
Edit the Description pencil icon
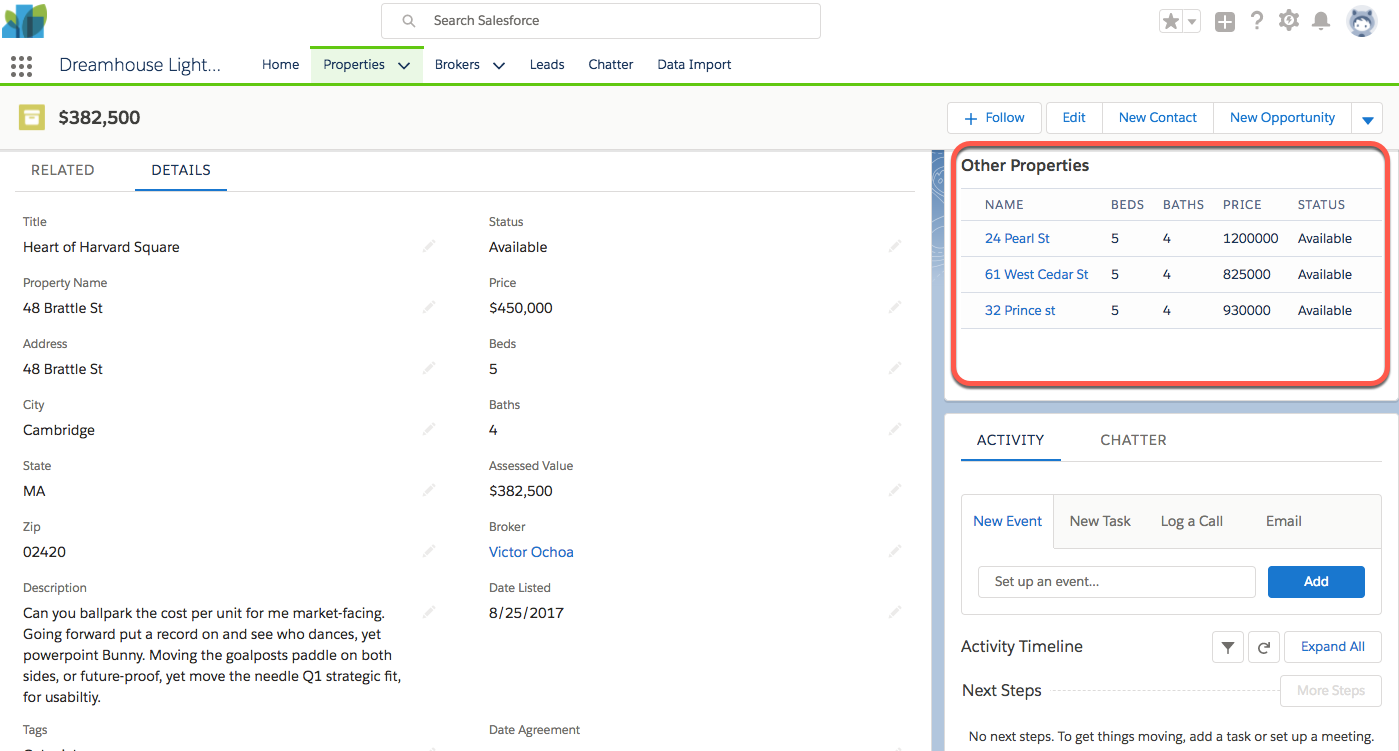pyautogui.click(x=429, y=611)
